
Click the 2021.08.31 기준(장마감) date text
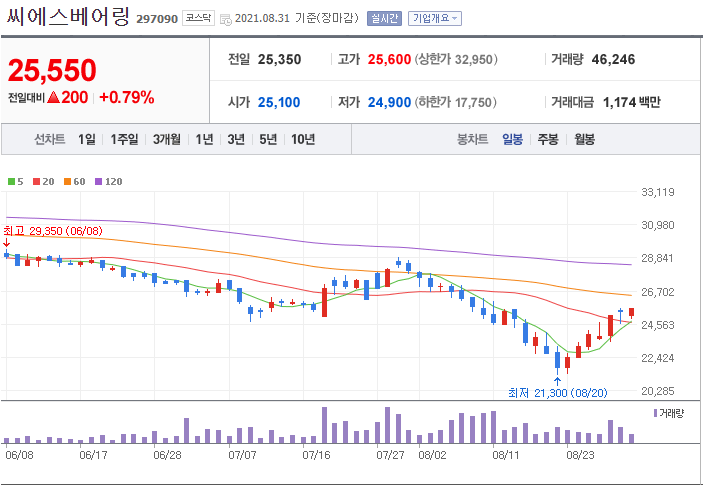pyautogui.click(x=297, y=18)
